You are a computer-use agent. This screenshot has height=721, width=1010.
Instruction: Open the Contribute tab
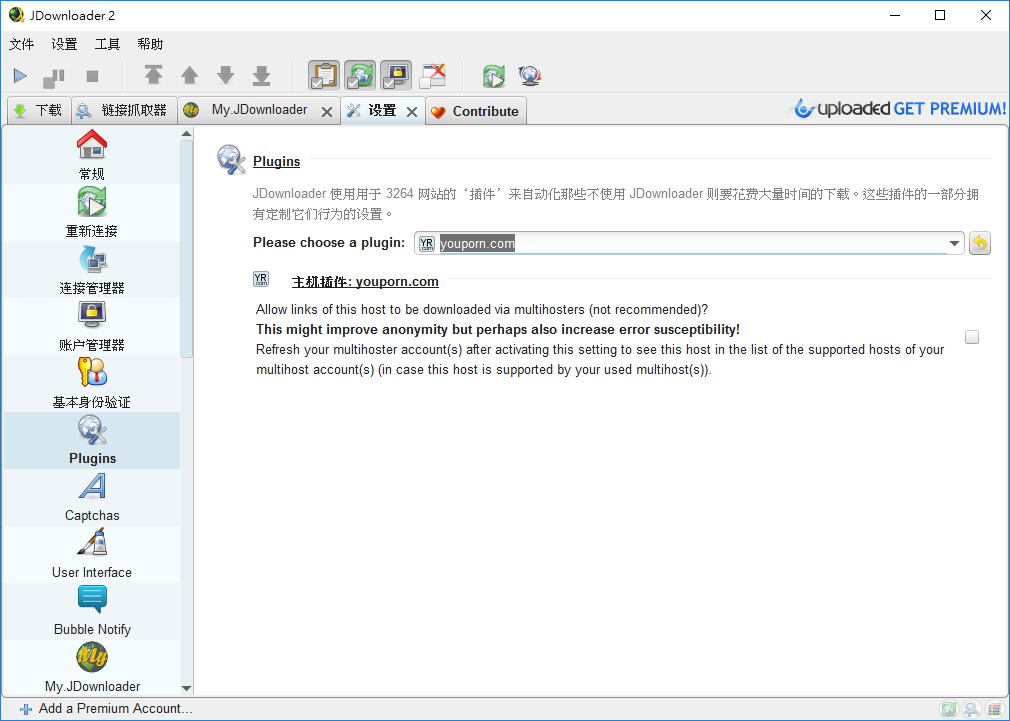tap(476, 111)
